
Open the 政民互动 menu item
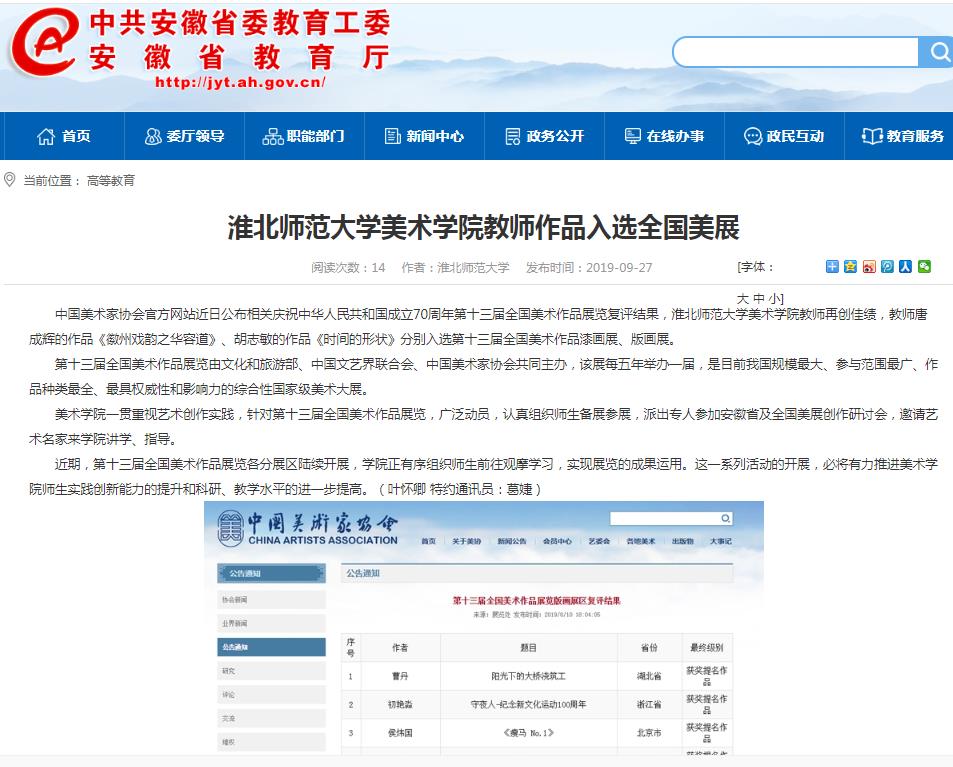[x=784, y=136]
